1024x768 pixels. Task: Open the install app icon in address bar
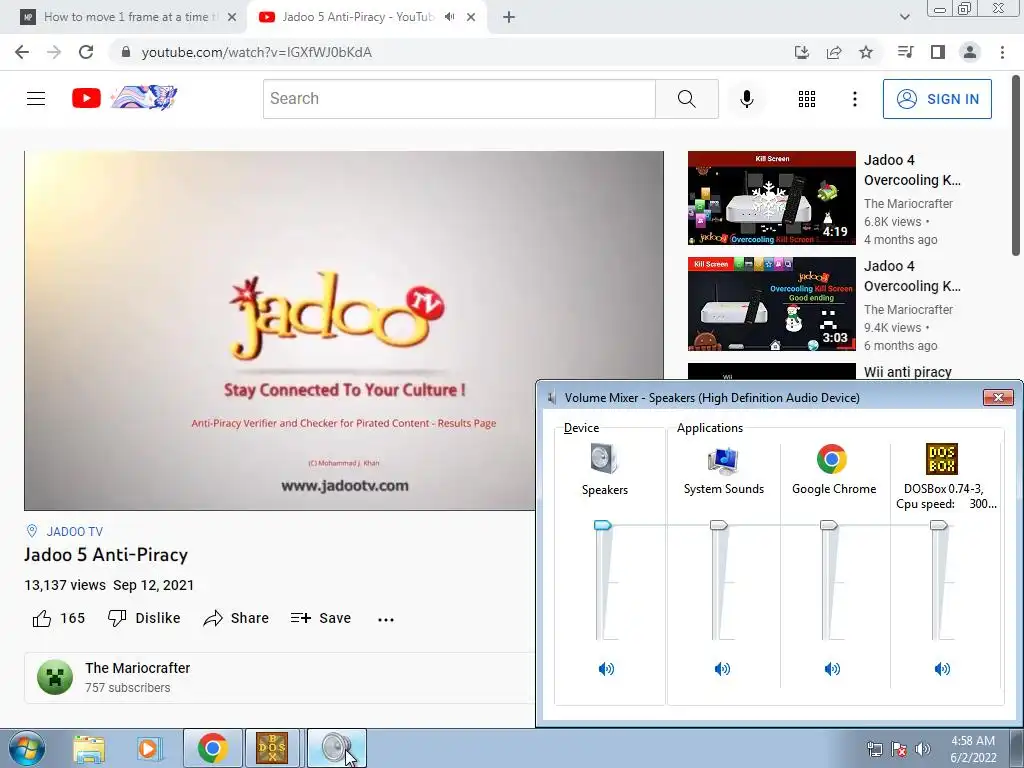pyautogui.click(x=802, y=52)
